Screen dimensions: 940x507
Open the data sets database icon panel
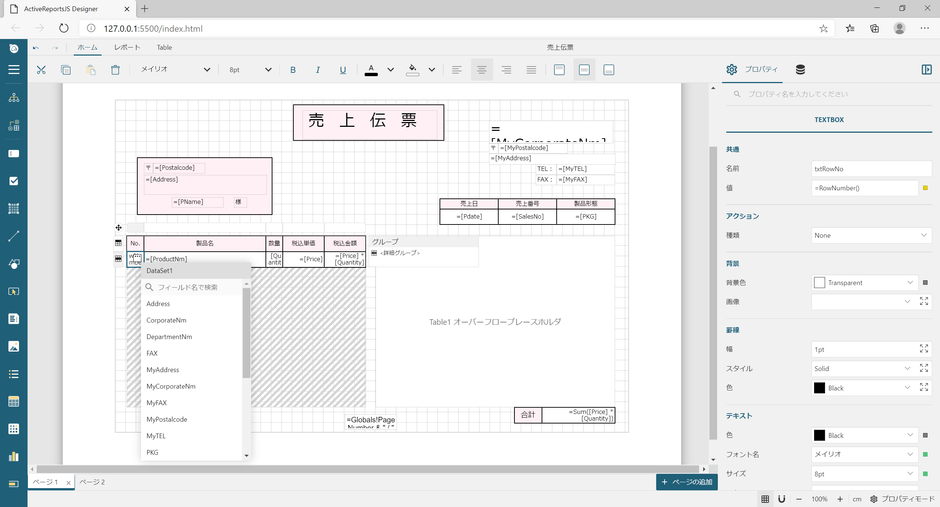pos(800,70)
